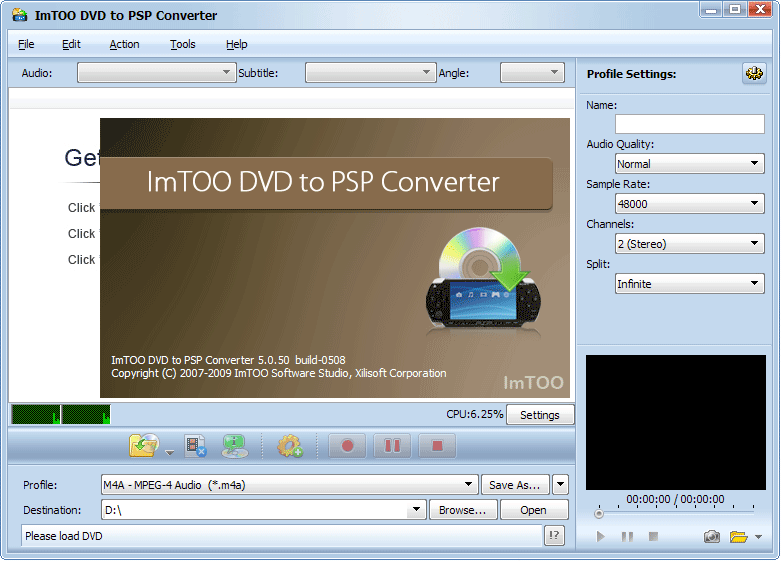The width and height of the screenshot is (781, 561).
Task: Click the app icon in title bar
Action: point(20,15)
